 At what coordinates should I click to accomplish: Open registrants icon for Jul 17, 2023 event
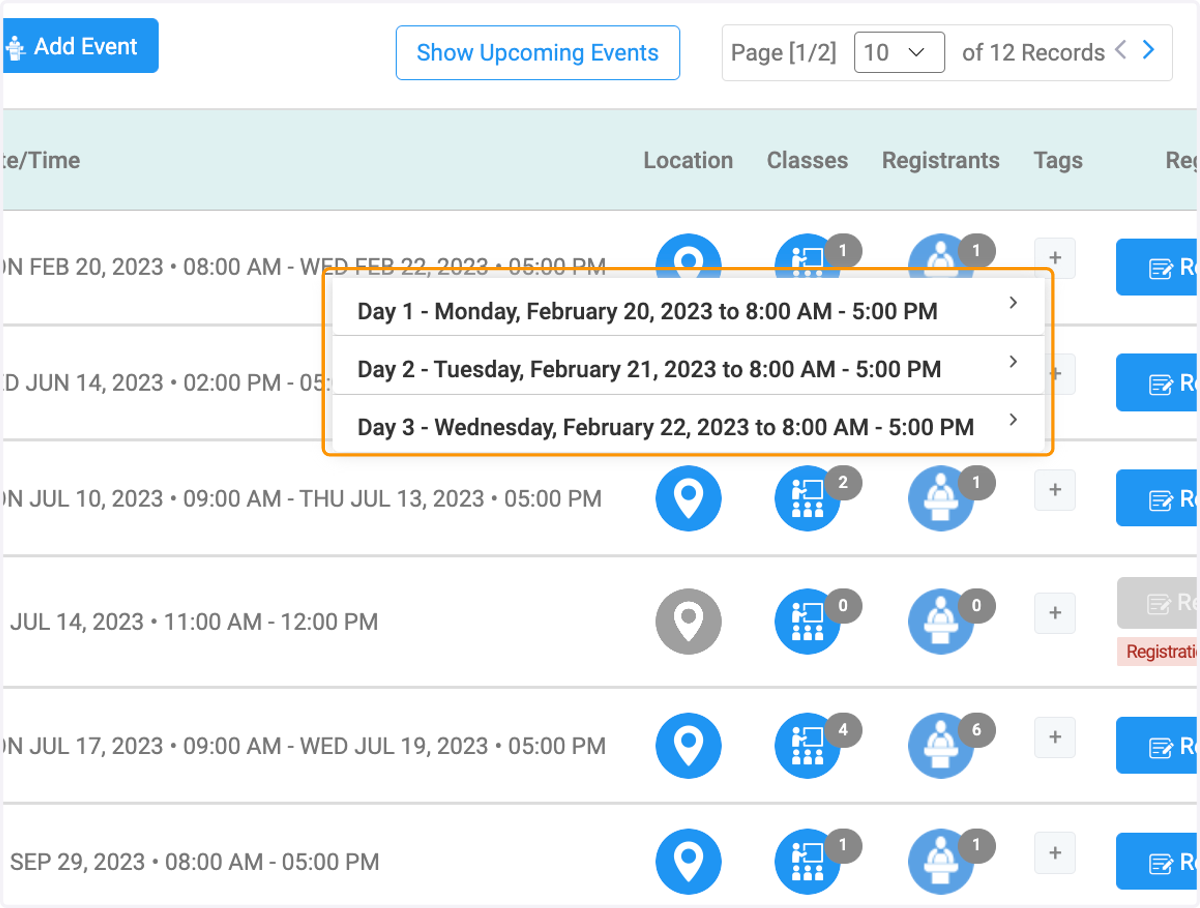941,746
